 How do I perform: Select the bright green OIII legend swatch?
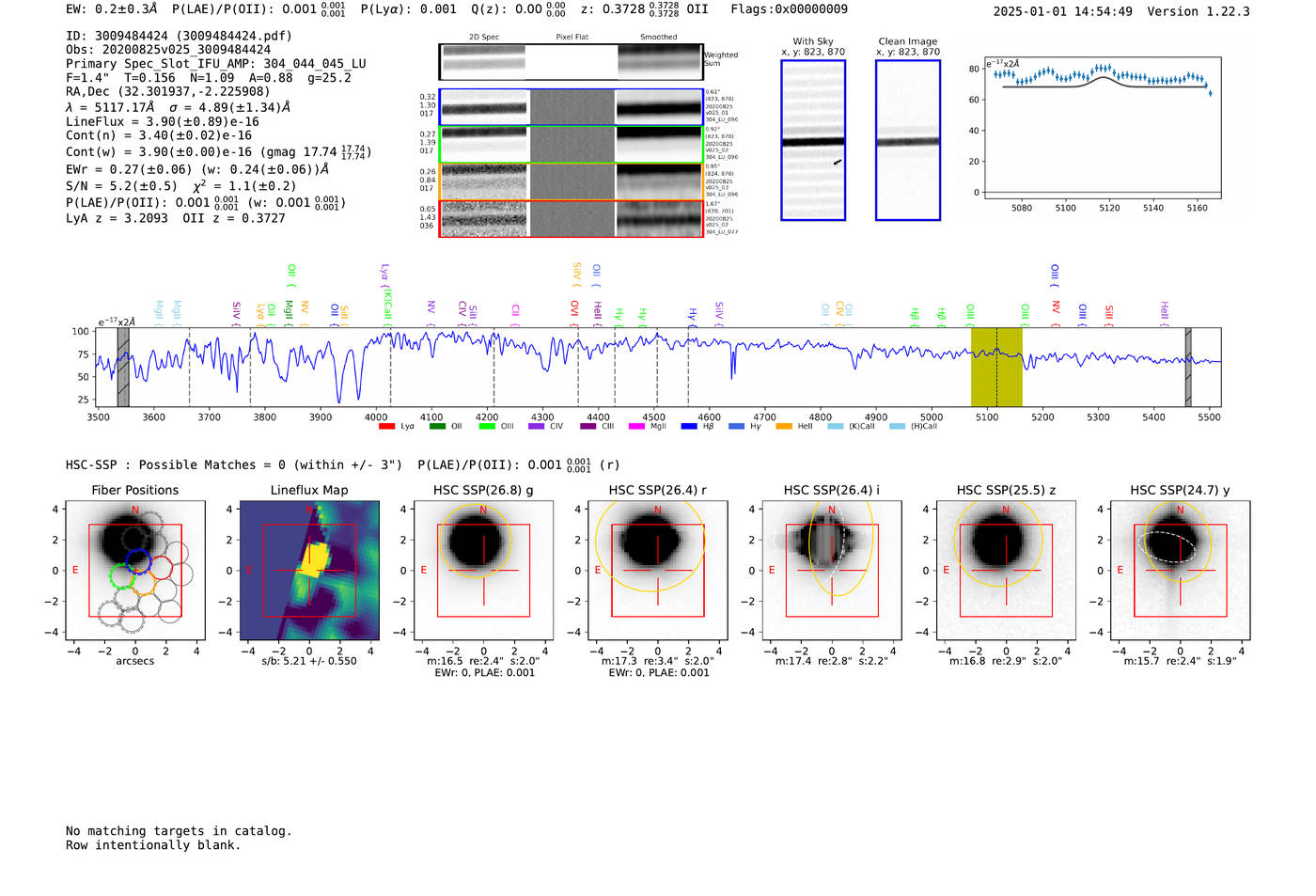[487, 427]
